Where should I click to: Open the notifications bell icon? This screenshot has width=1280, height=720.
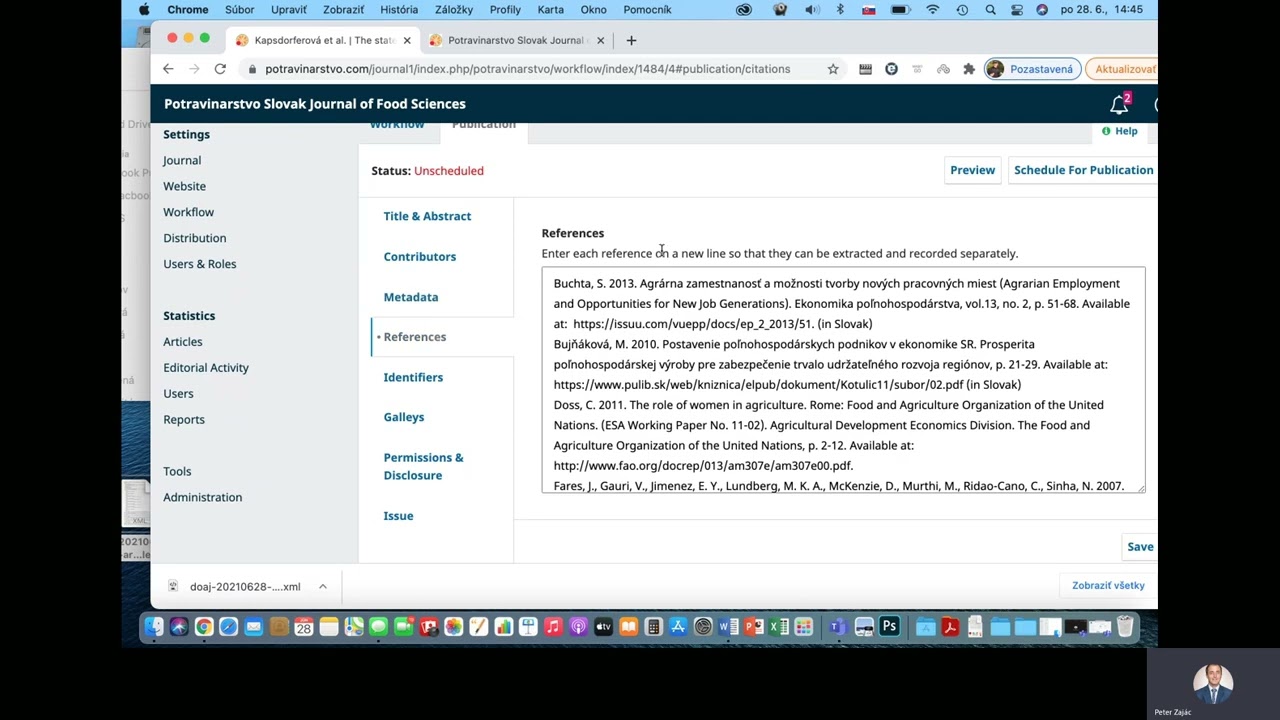[1119, 104]
